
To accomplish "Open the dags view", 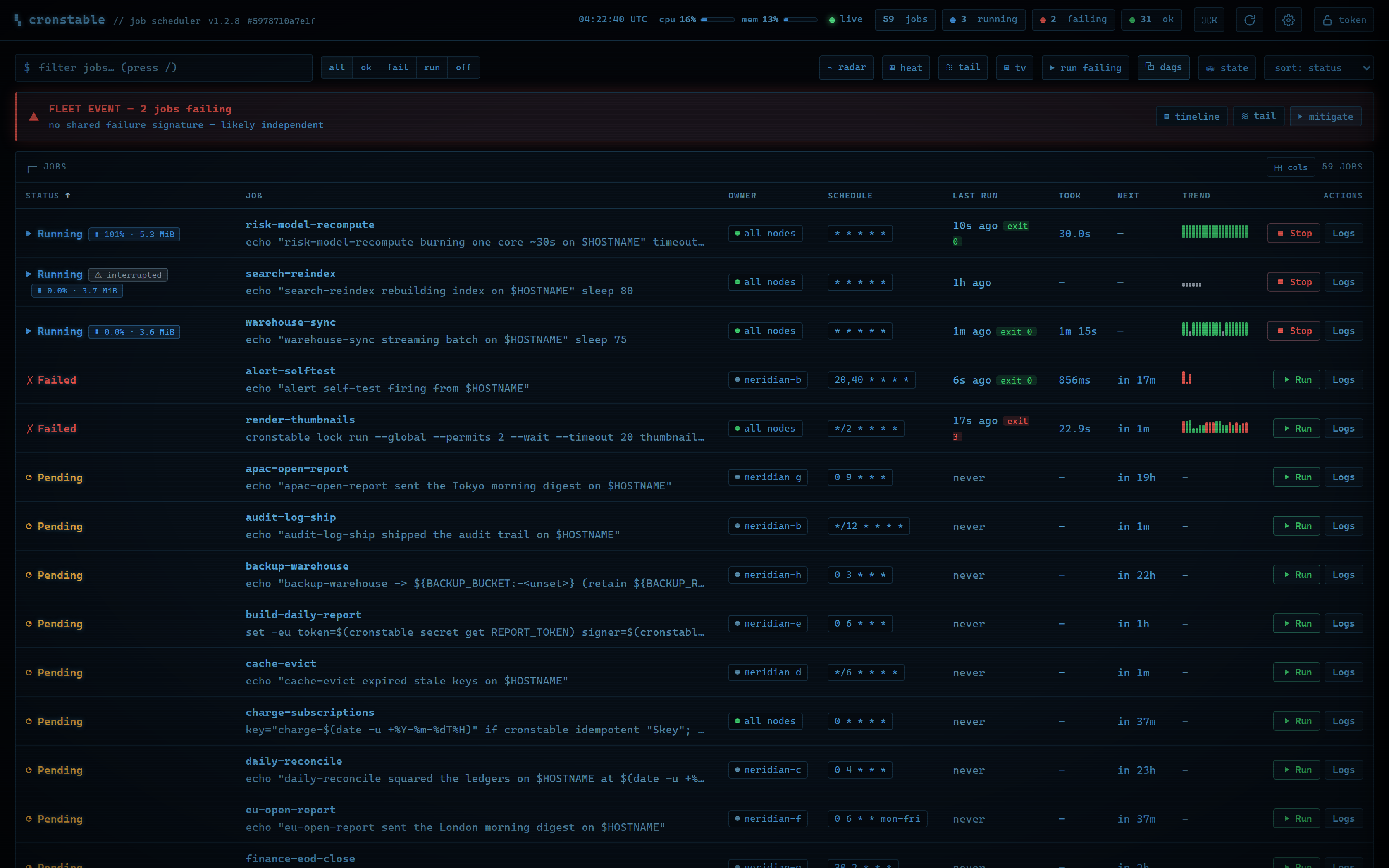I will (x=1163, y=68).
